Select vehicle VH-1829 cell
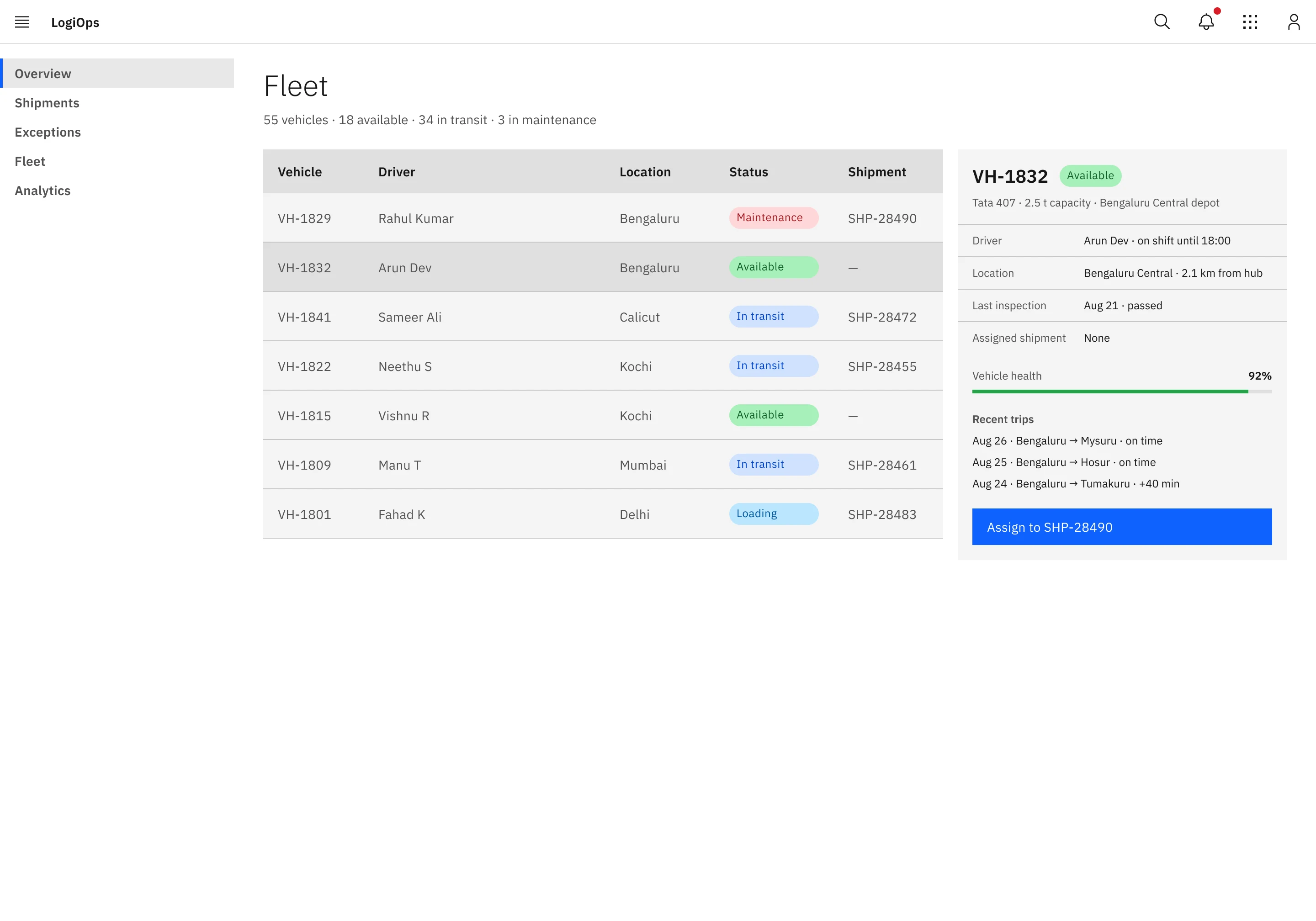This screenshot has width=1316, height=921. [x=304, y=218]
